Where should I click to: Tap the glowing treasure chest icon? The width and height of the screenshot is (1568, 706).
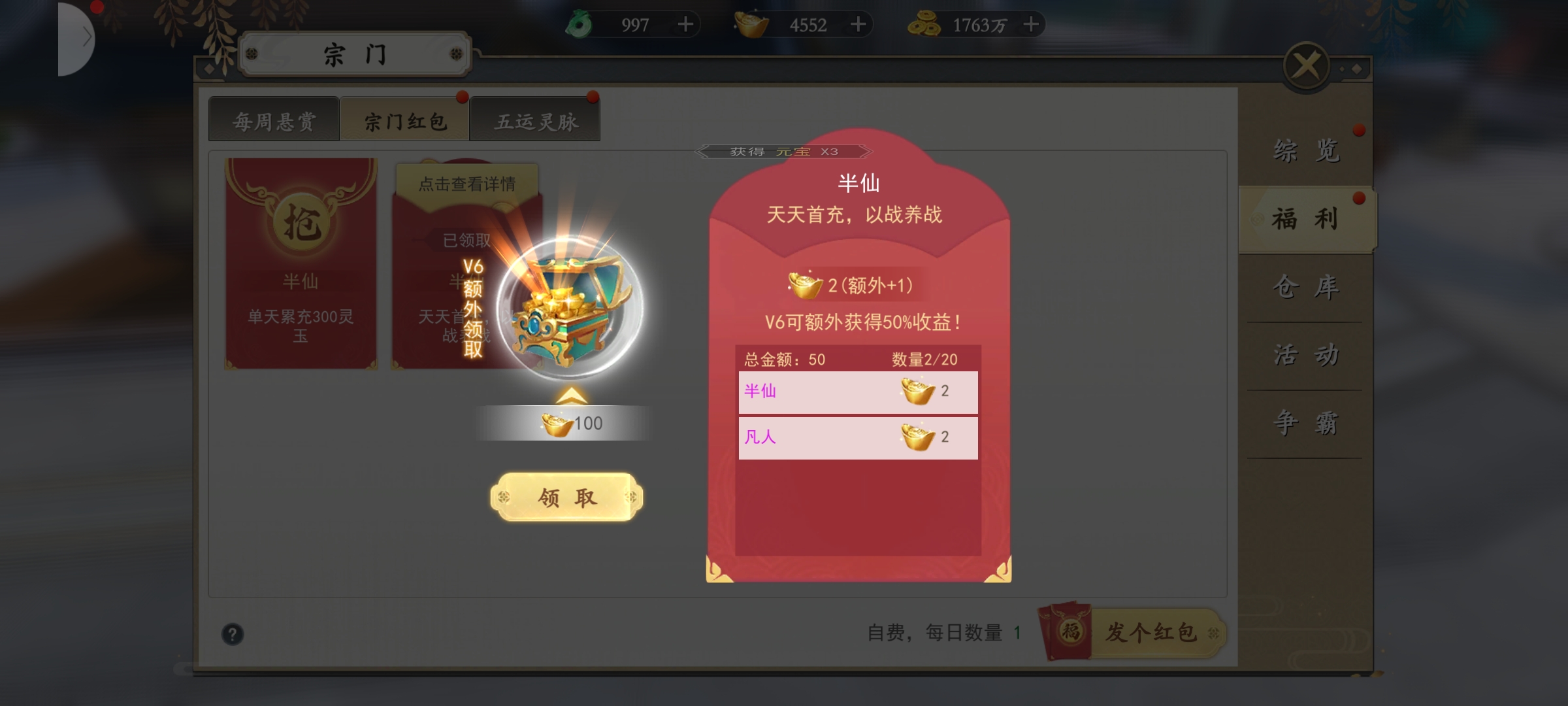[569, 307]
